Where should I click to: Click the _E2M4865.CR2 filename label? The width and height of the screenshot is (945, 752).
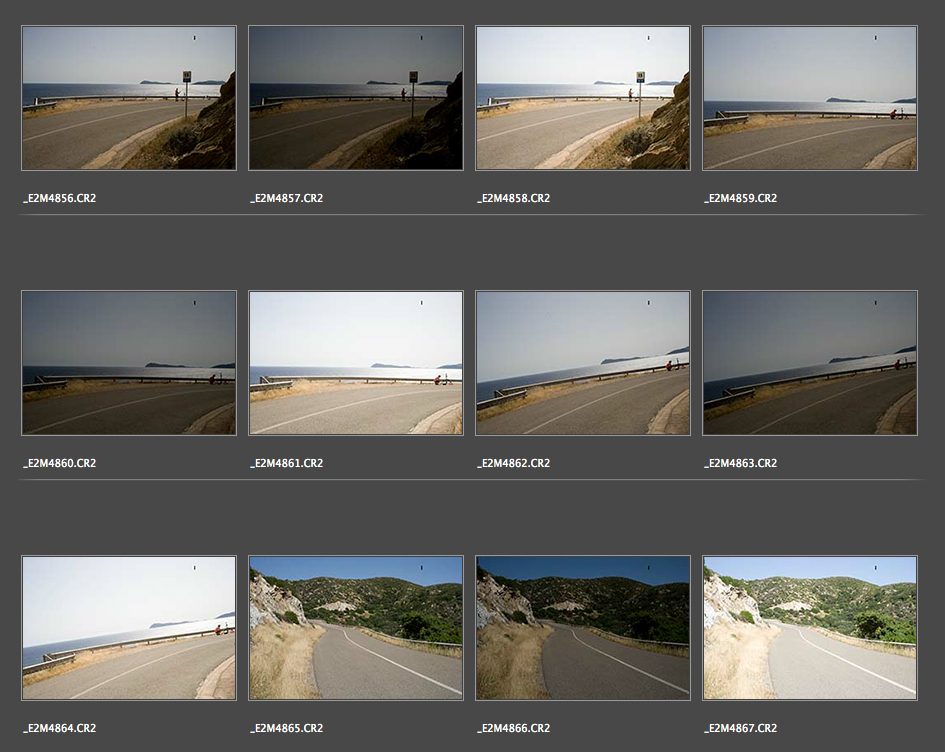287,729
